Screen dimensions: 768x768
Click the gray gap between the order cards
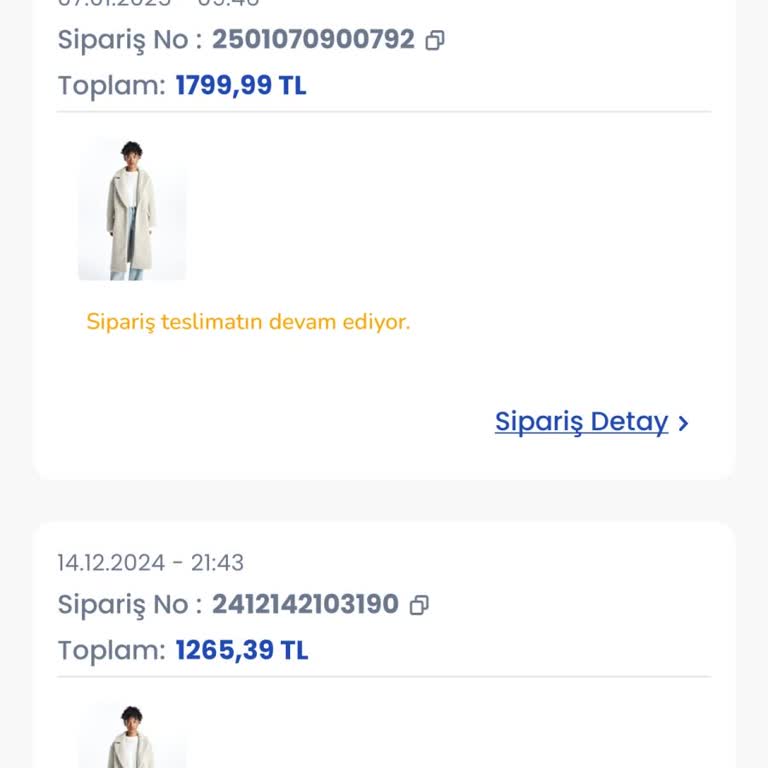click(x=384, y=500)
